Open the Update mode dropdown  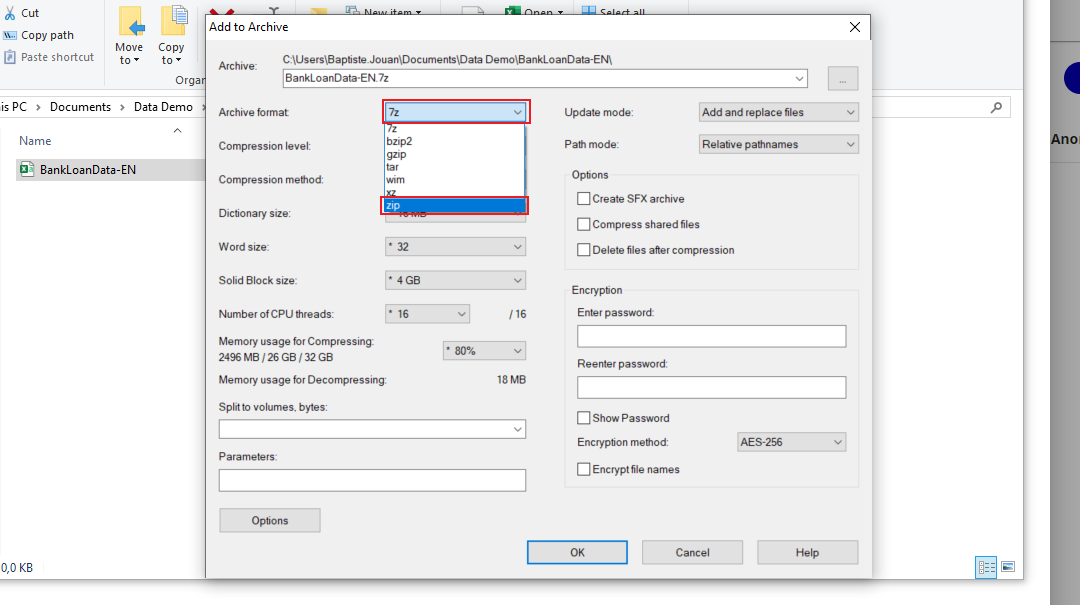[x=778, y=112]
